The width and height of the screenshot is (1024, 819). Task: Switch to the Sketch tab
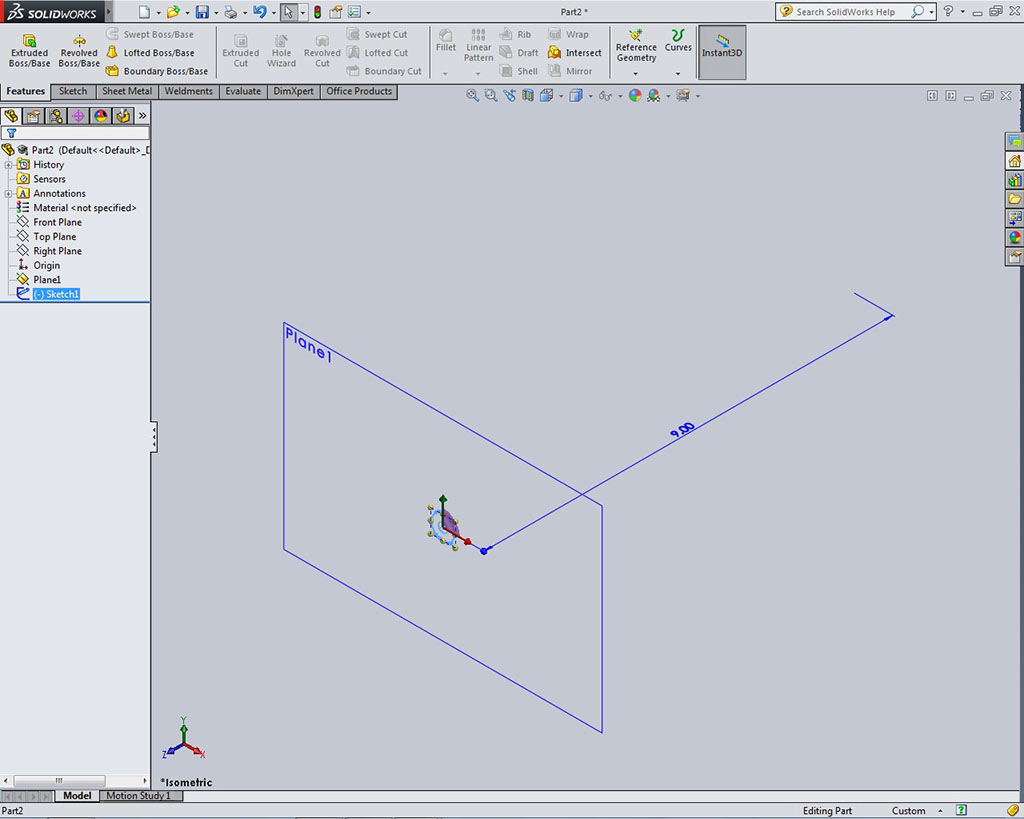coord(73,91)
